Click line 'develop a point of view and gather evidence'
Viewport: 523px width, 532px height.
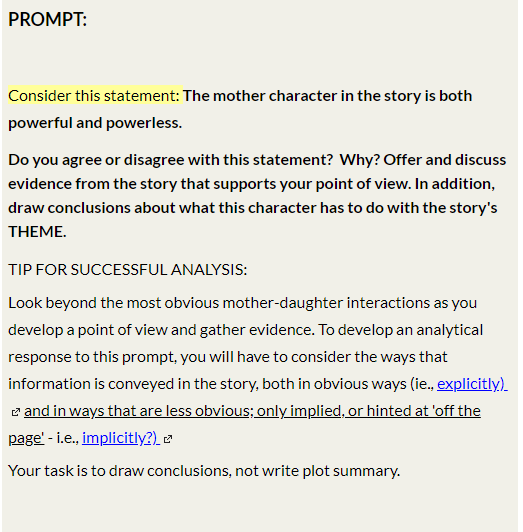click(x=246, y=330)
